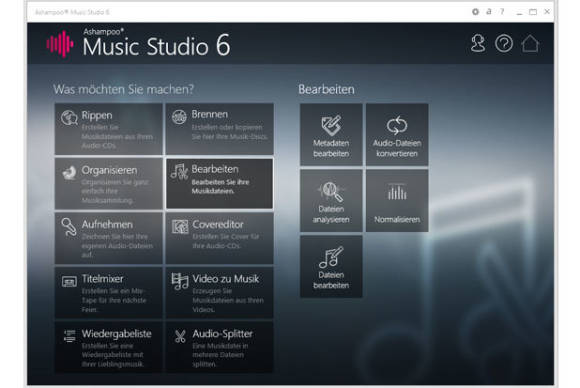Go to home via house icon

coord(530,44)
